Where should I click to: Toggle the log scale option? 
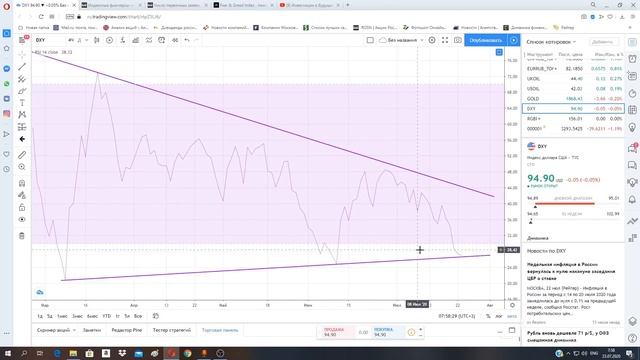(499, 316)
